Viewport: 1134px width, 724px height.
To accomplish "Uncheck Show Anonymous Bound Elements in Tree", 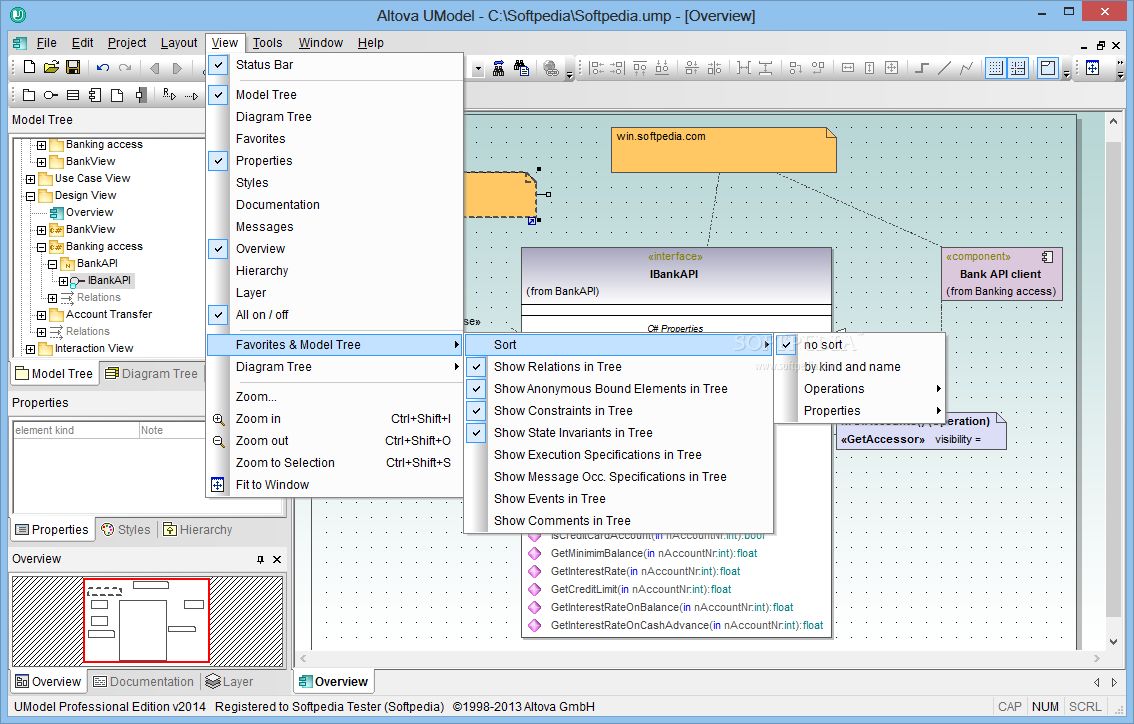I will (x=619, y=388).
